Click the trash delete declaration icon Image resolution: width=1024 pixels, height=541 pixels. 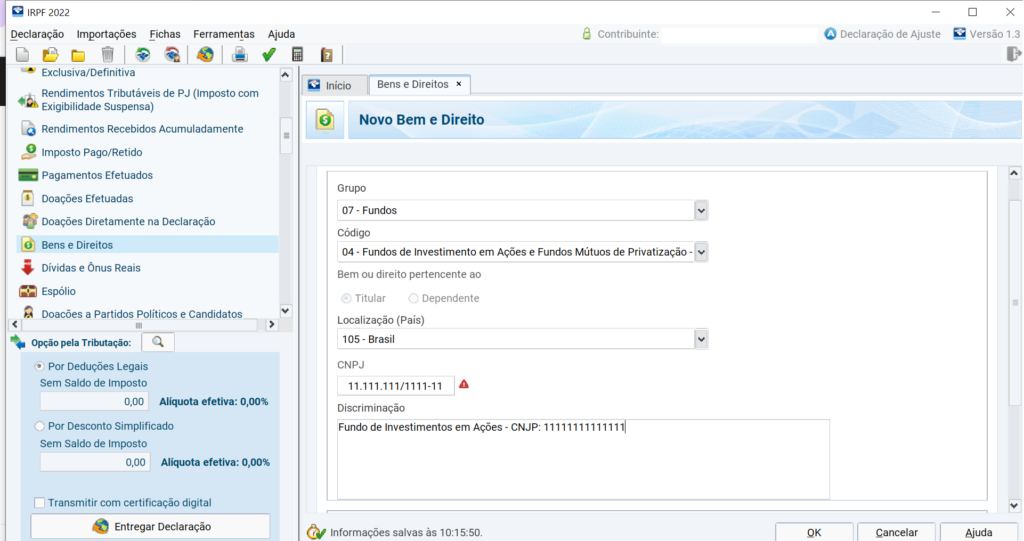coord(108,55)
